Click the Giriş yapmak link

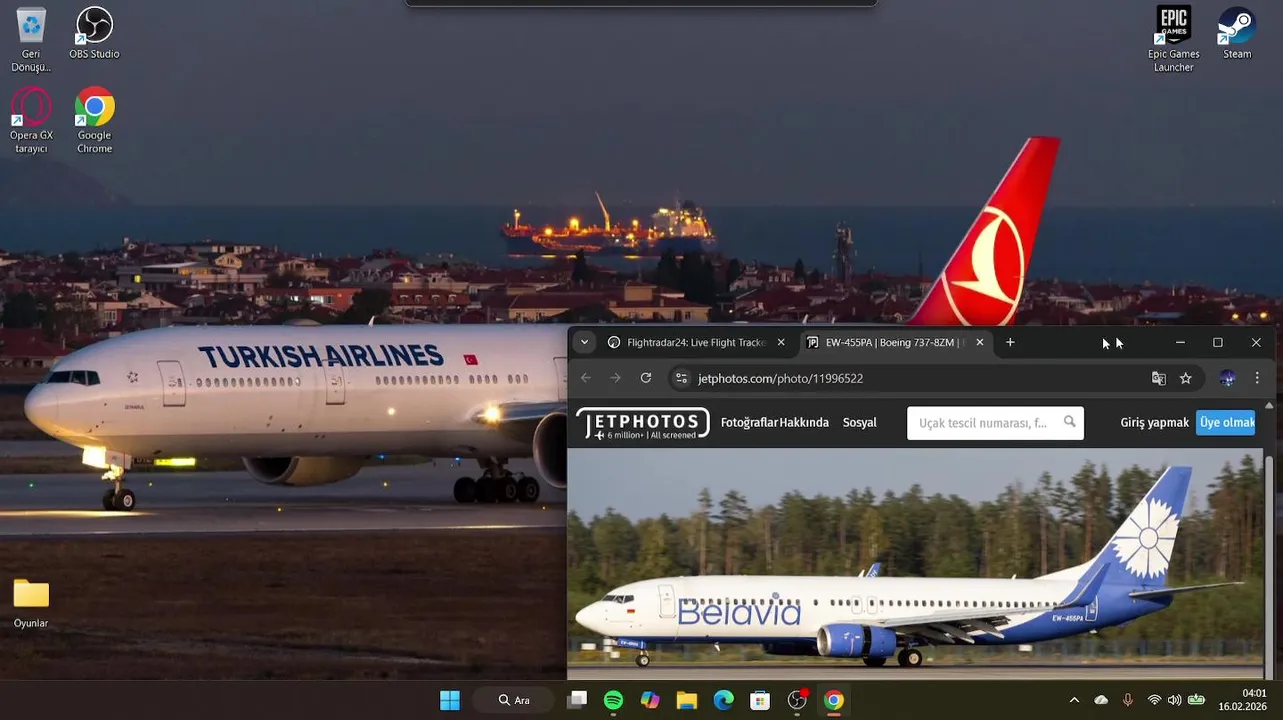(1154, 423)
